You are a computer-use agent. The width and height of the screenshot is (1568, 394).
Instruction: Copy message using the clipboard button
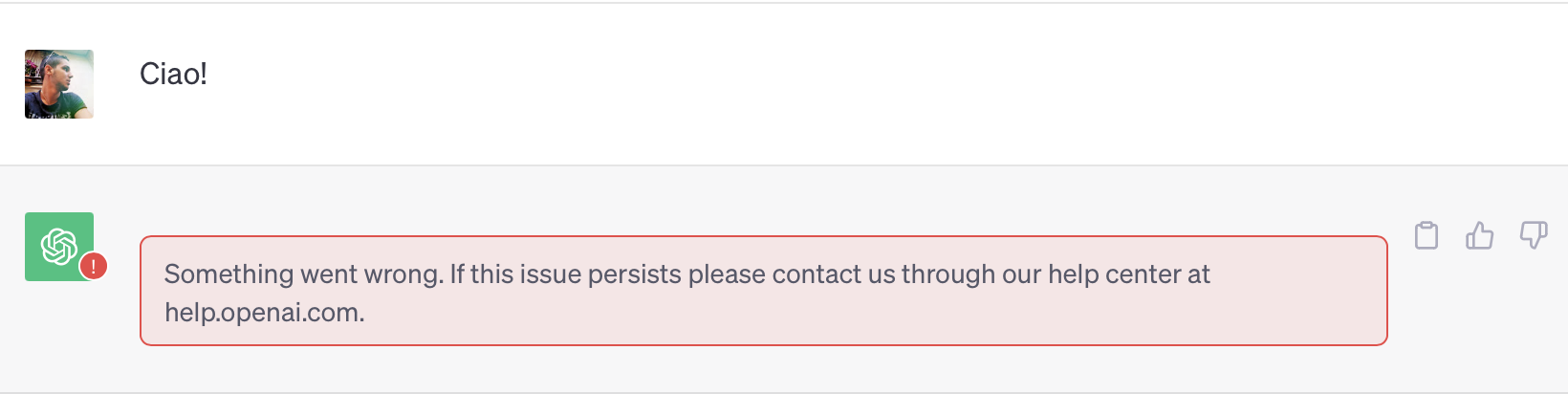point(1426,235)
